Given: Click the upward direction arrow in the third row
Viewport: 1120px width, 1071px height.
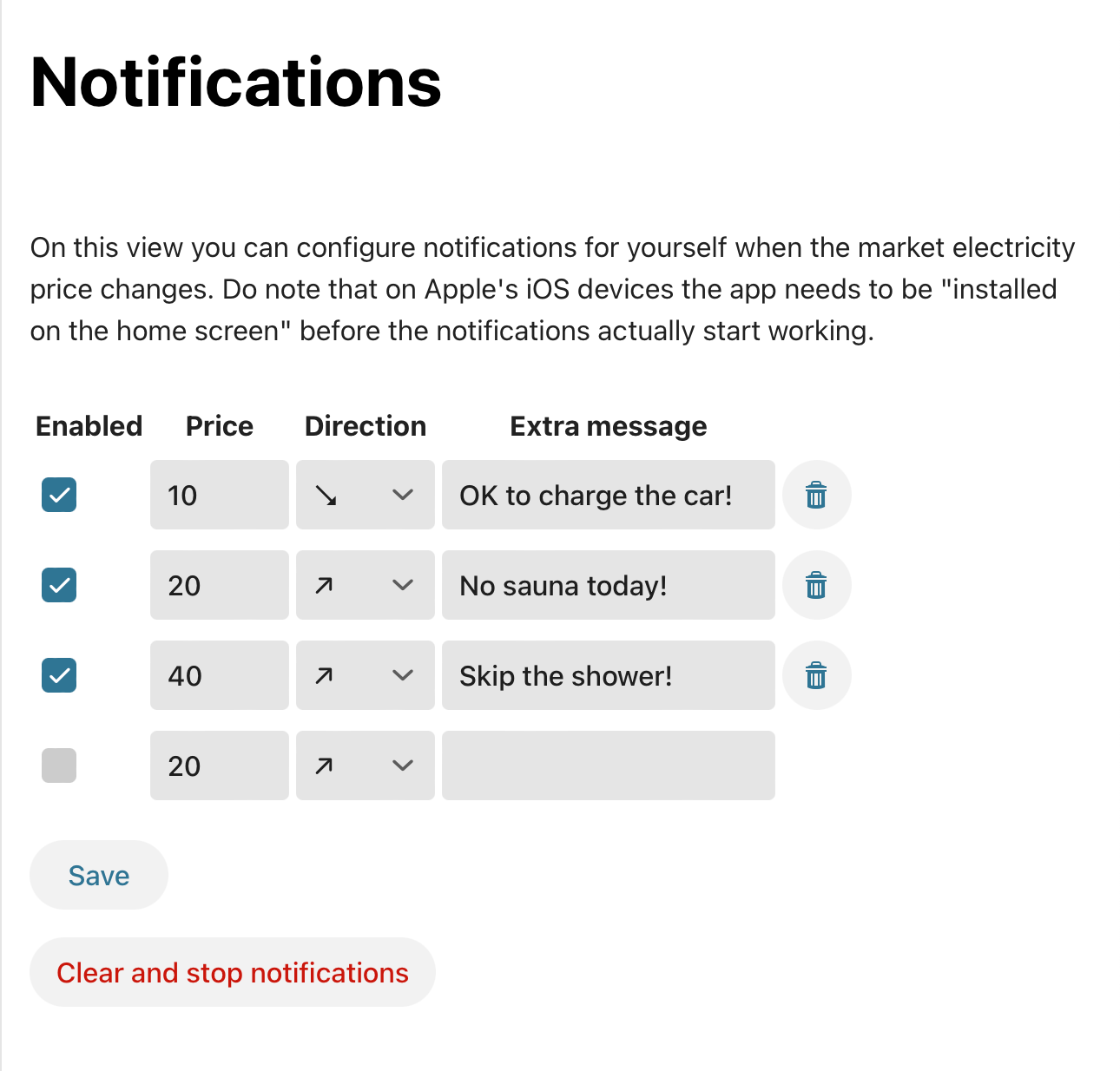Looking at the screenshot, I should (326, 675).
